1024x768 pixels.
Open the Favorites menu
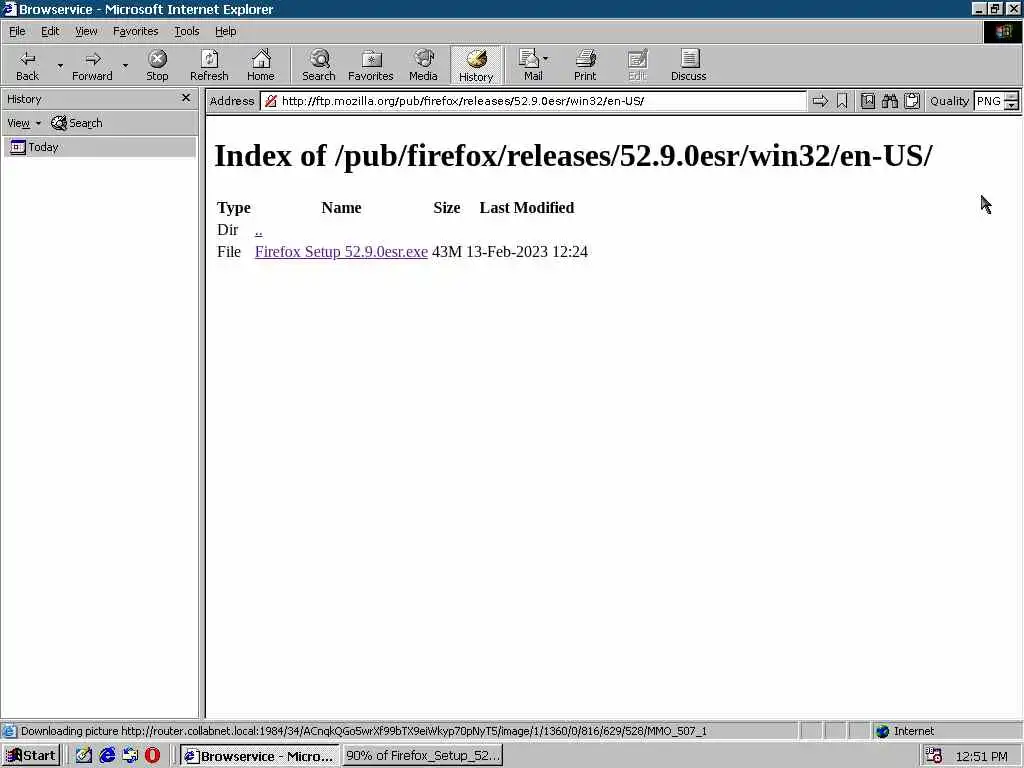point(135,31)
